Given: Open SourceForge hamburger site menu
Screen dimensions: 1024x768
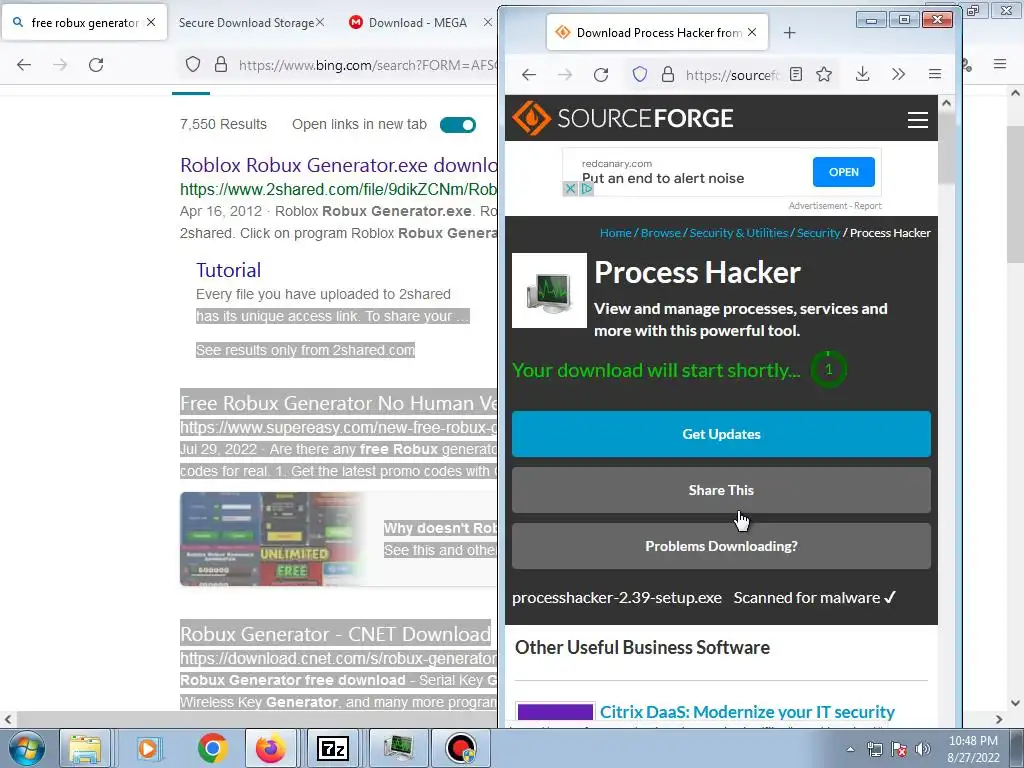Looking at the screenshot, I should pos(918,120).
